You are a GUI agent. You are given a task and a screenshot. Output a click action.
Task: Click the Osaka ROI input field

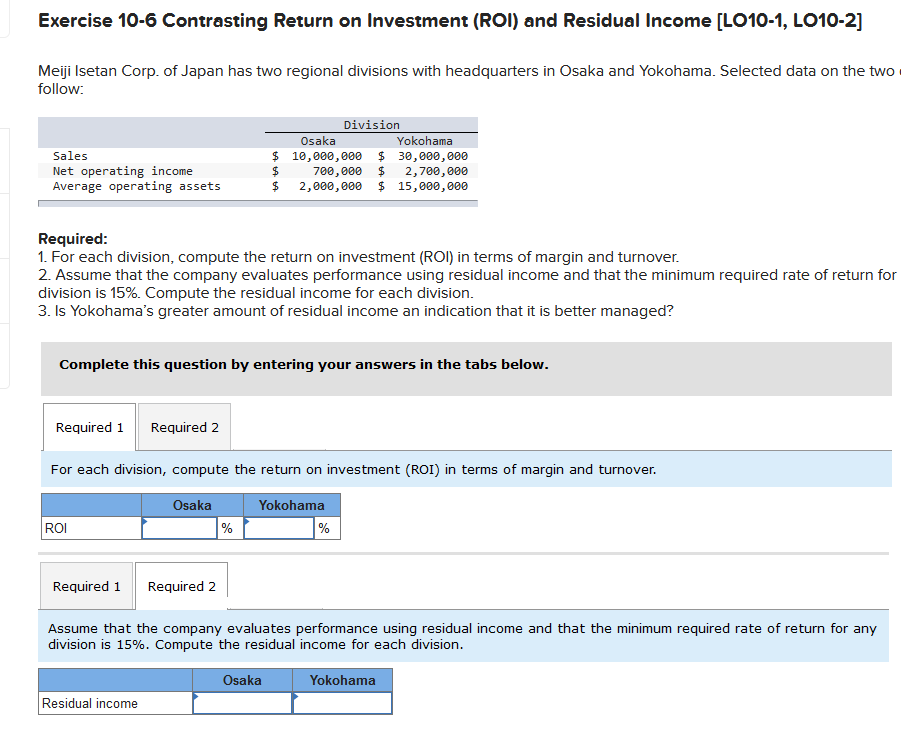179,528
